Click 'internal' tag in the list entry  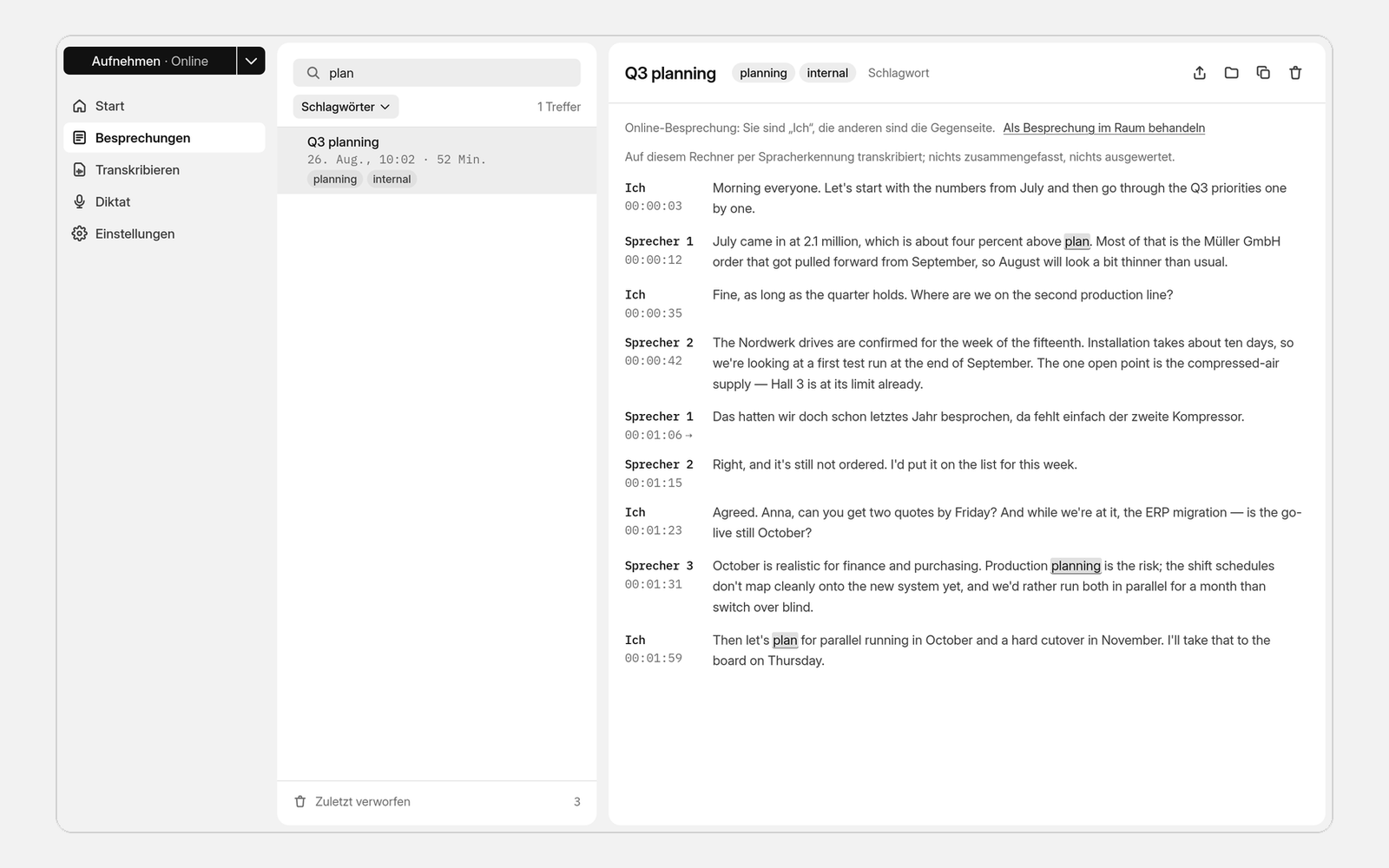[x=392, y=179]
